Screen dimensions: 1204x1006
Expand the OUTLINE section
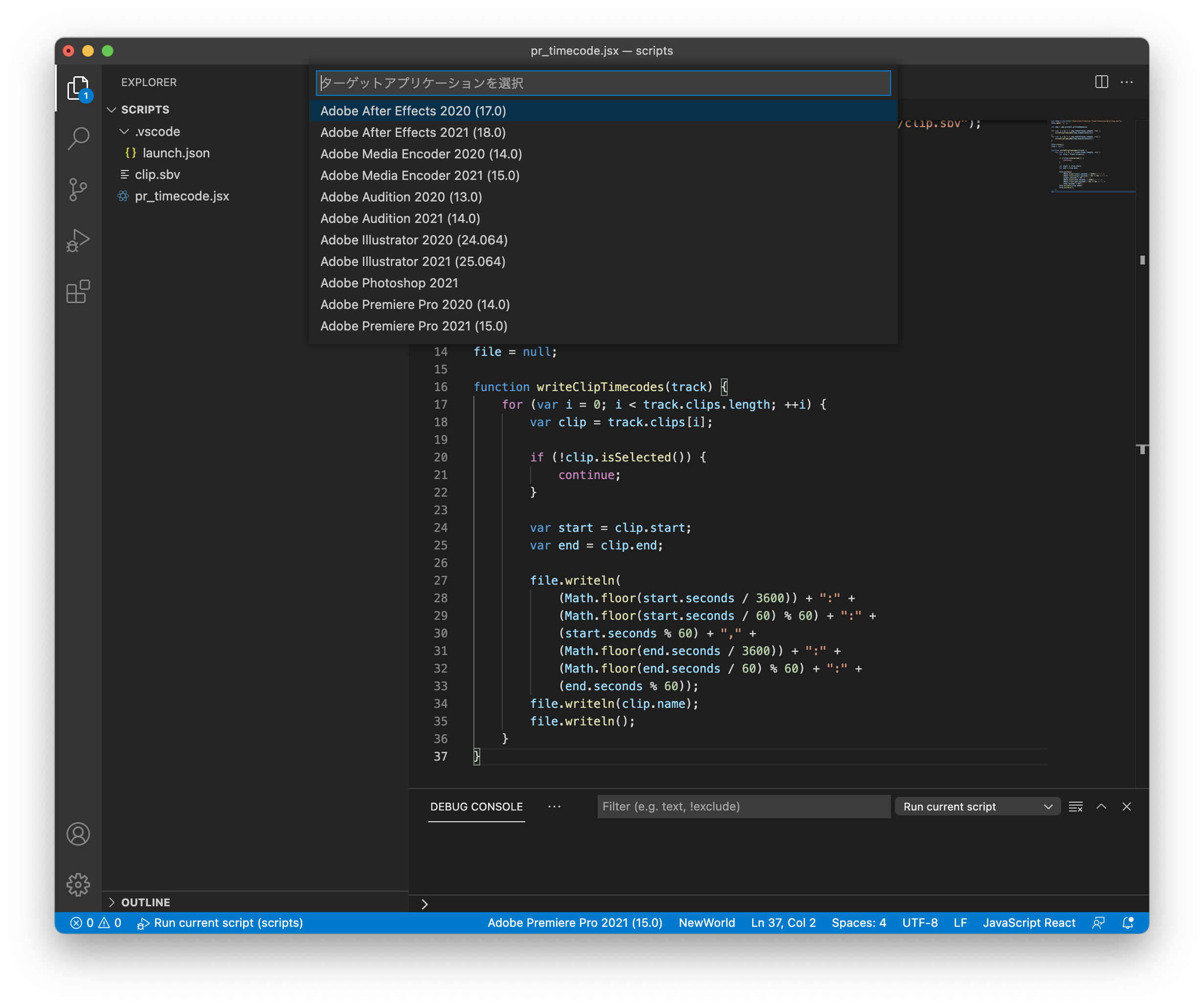(x=112, y=902)
